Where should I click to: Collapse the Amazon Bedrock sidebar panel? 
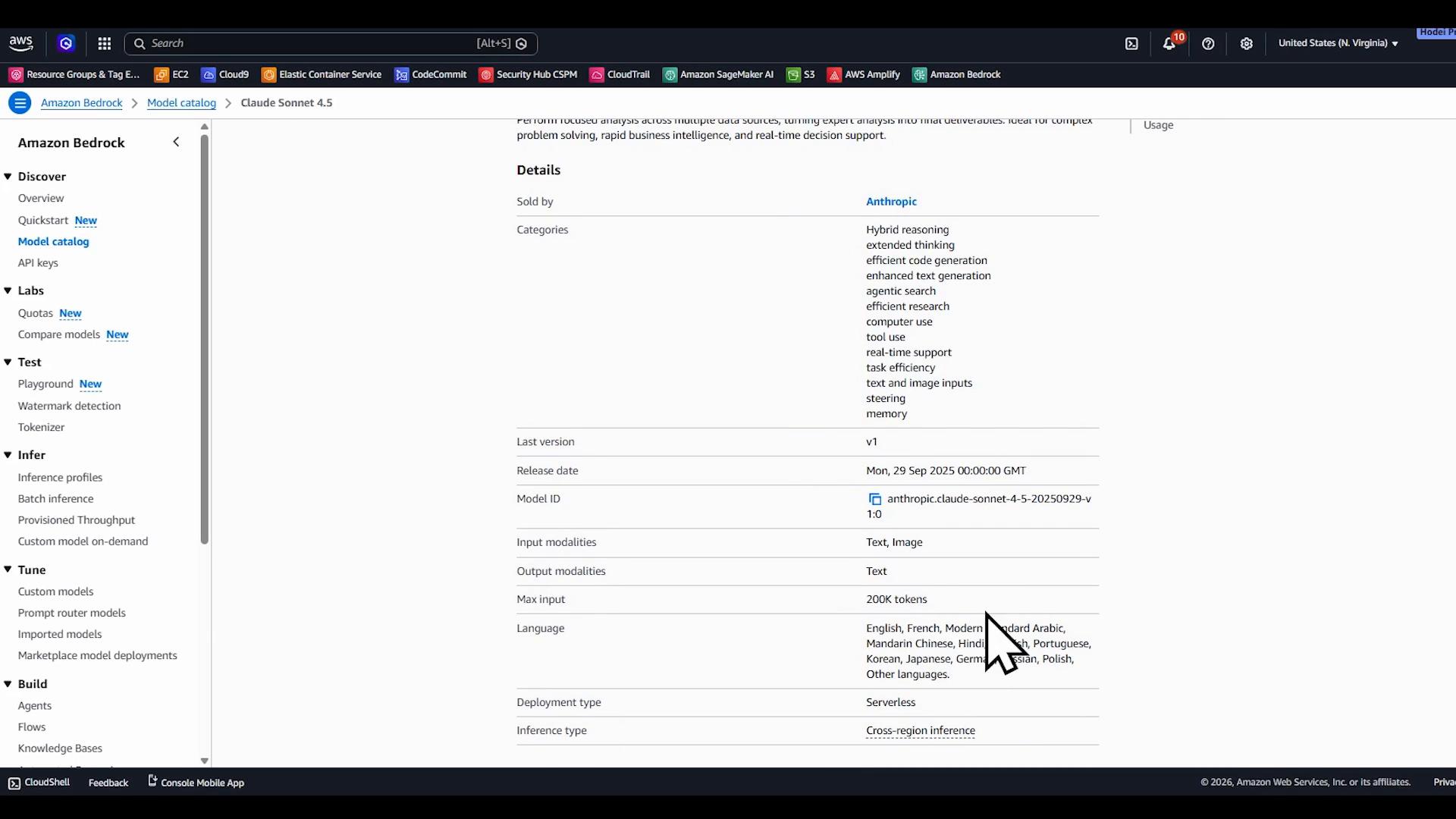pos(176,142)
